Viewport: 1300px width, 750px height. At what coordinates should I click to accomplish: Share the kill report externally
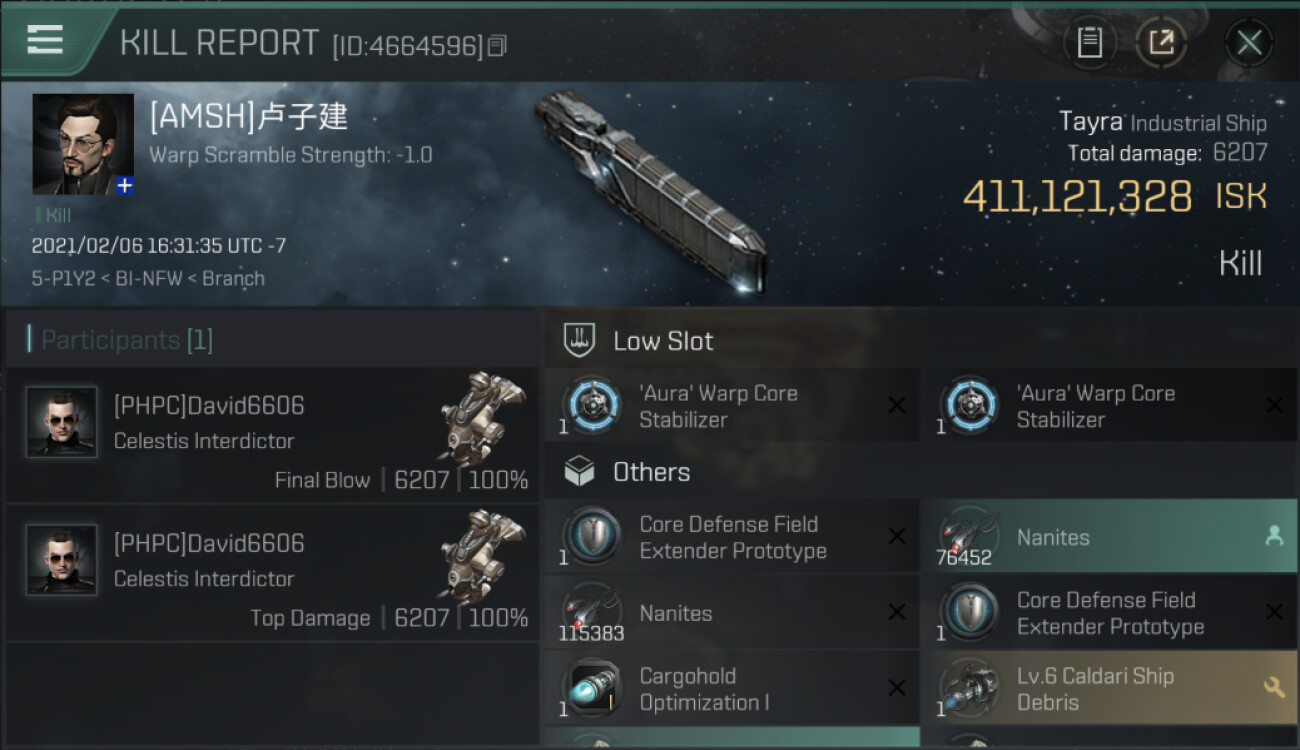click(x=1161, y=42)
